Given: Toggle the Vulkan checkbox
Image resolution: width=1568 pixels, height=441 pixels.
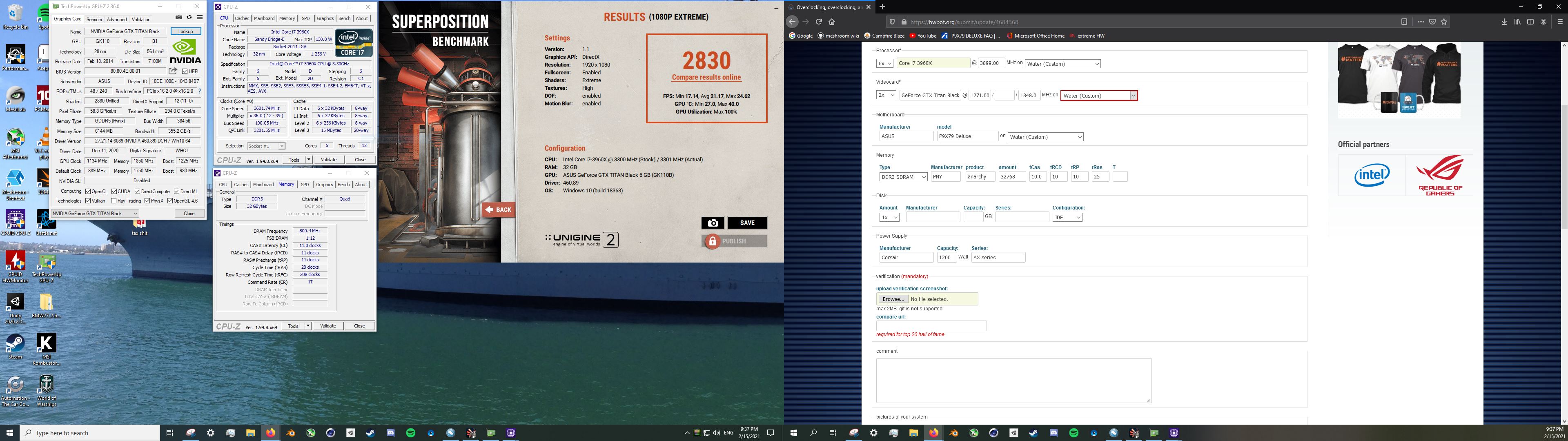Looking at the screenshot, I should tap(88, 200).
